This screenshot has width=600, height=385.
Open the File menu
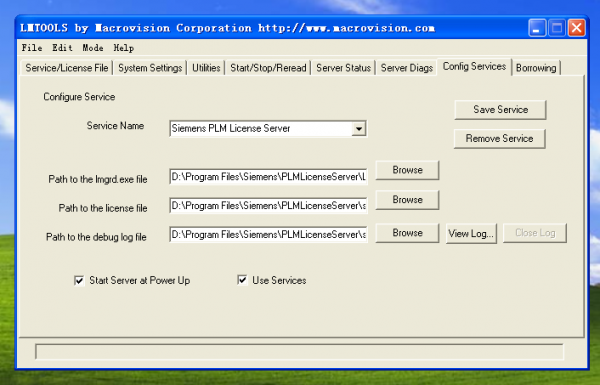coord(32,48)
